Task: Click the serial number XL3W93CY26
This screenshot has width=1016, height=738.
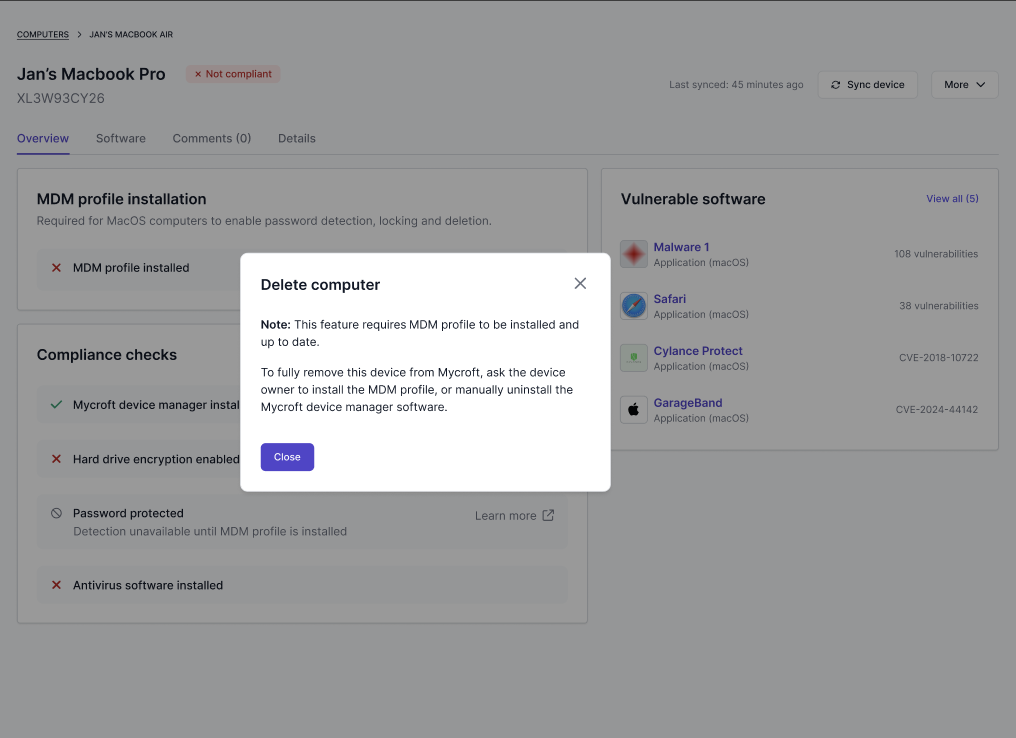Action: pyautogui.click(x=60, y=98)
